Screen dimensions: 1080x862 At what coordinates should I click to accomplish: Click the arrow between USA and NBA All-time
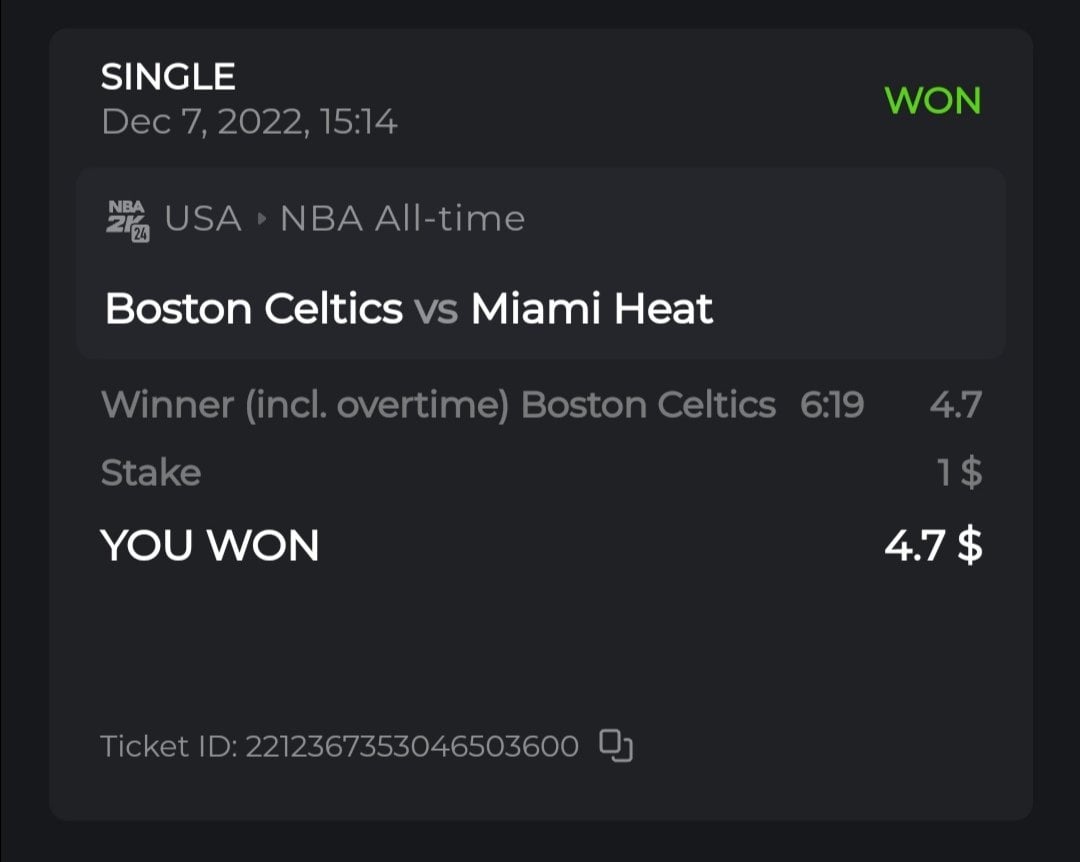click(x=262, y=218)
